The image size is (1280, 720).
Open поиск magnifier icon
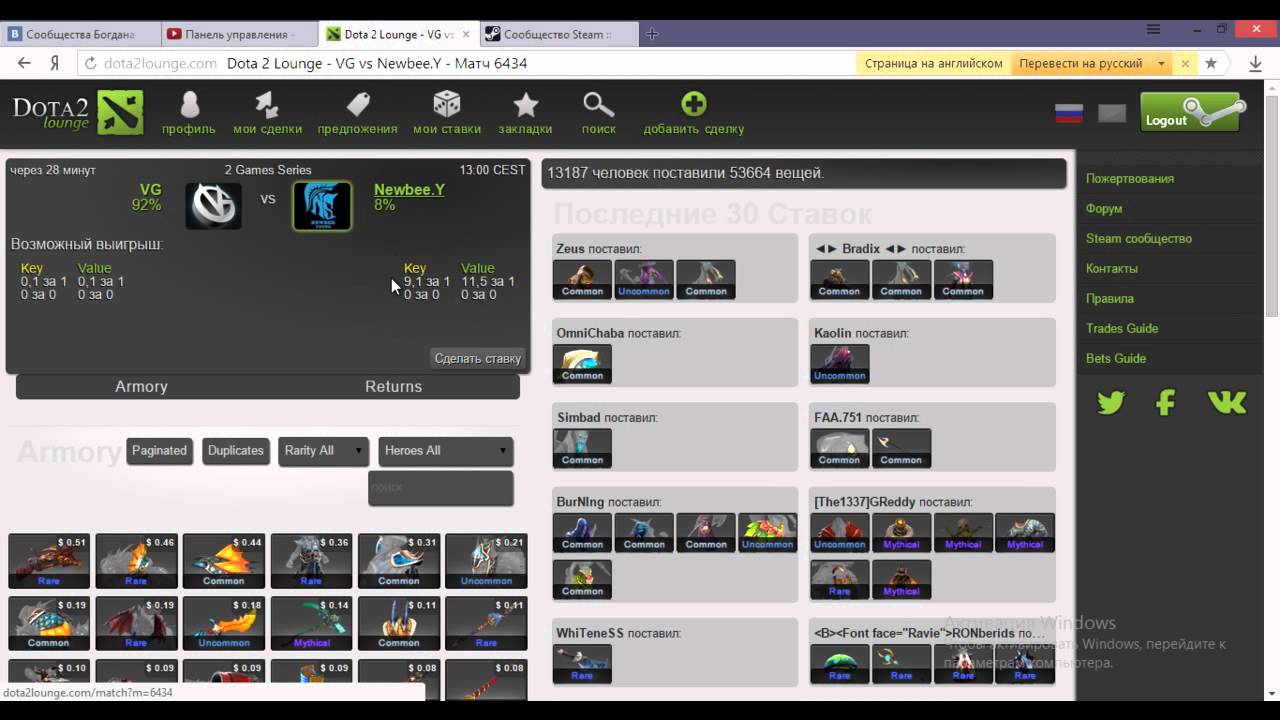(598, 105)
